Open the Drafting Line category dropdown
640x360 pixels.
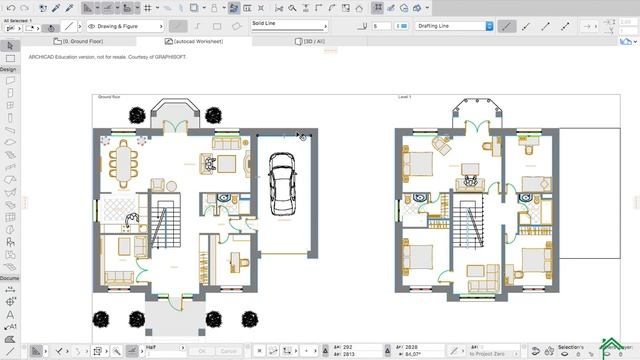tap(454, 26)
